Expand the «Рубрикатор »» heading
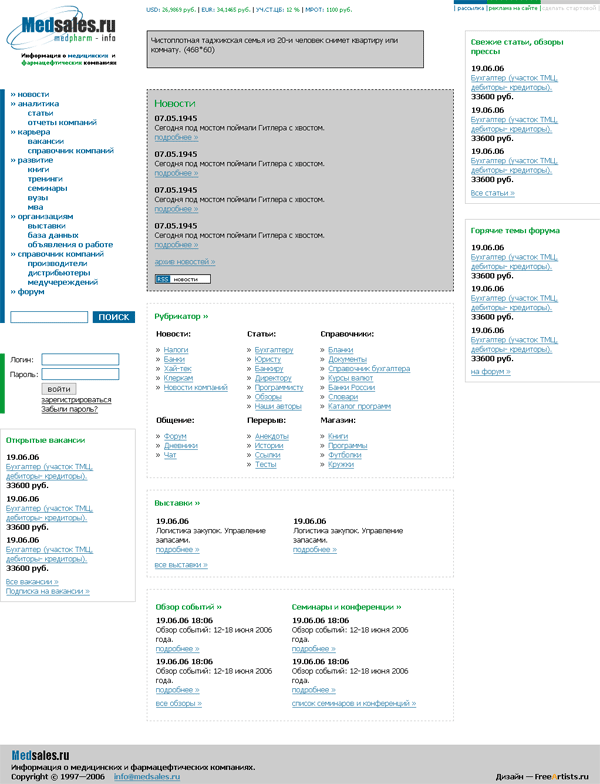 click(x=181, y=316)
